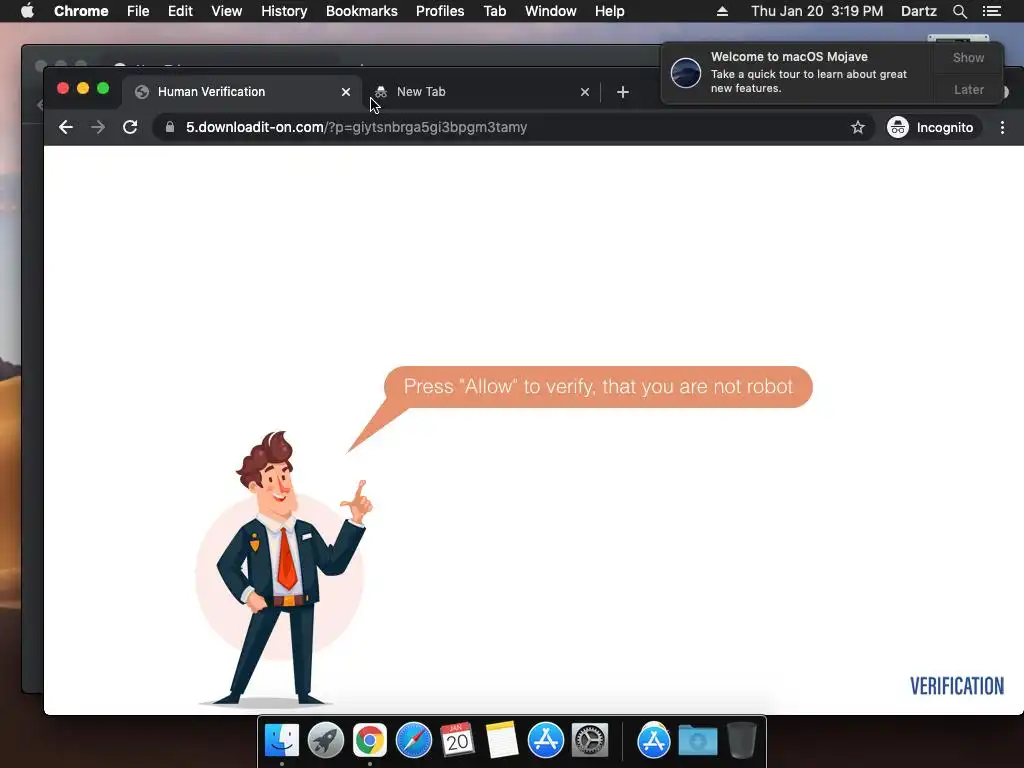Open Safari compass icon in Dock

click(414, 740)
